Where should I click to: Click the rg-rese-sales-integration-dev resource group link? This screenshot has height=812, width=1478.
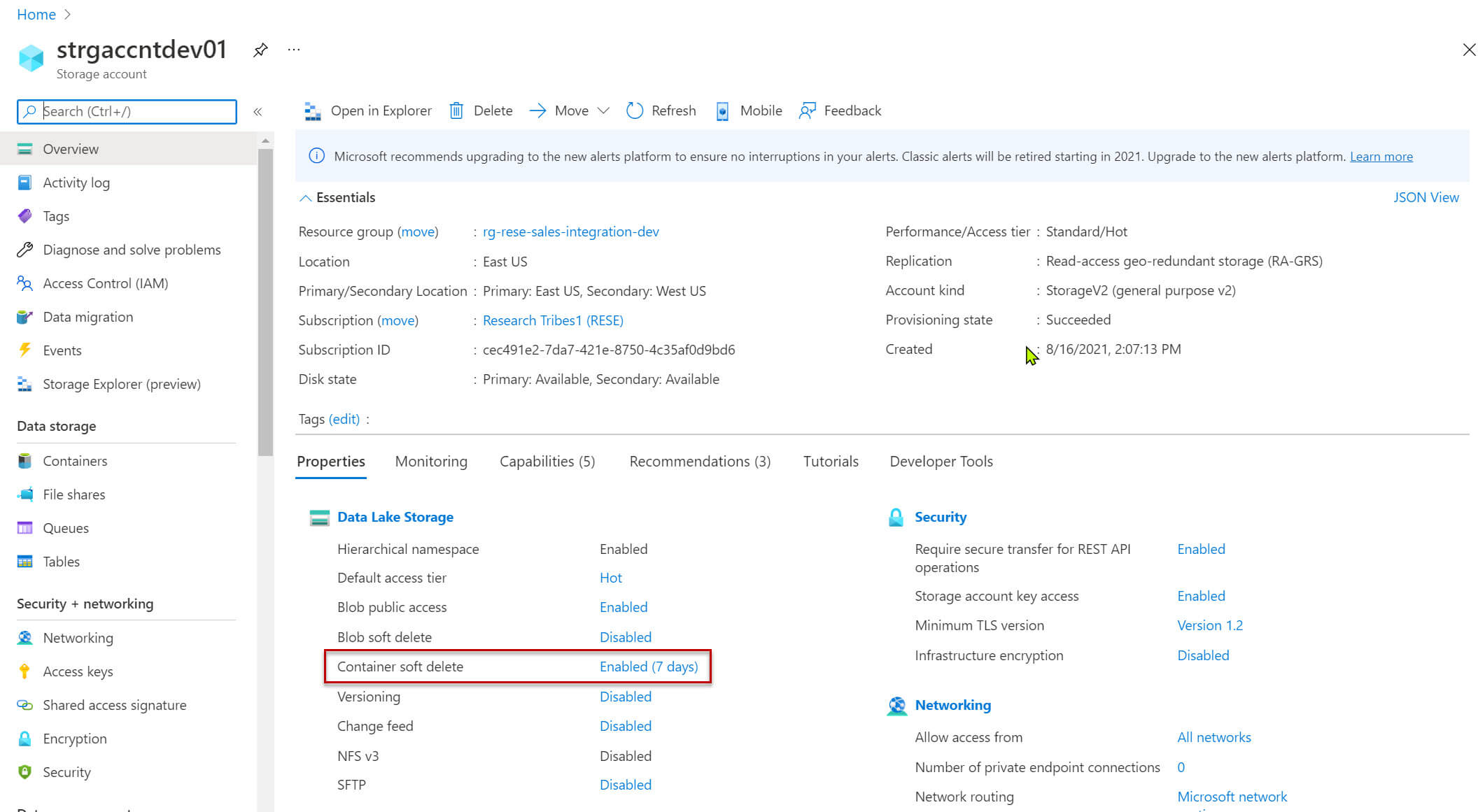coord(570,232)
